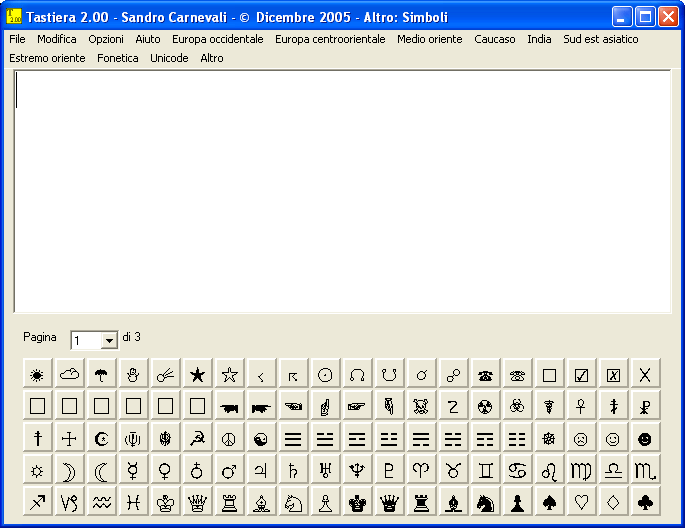
Task: Insert the snowman symbol
Action: (133, 374)
